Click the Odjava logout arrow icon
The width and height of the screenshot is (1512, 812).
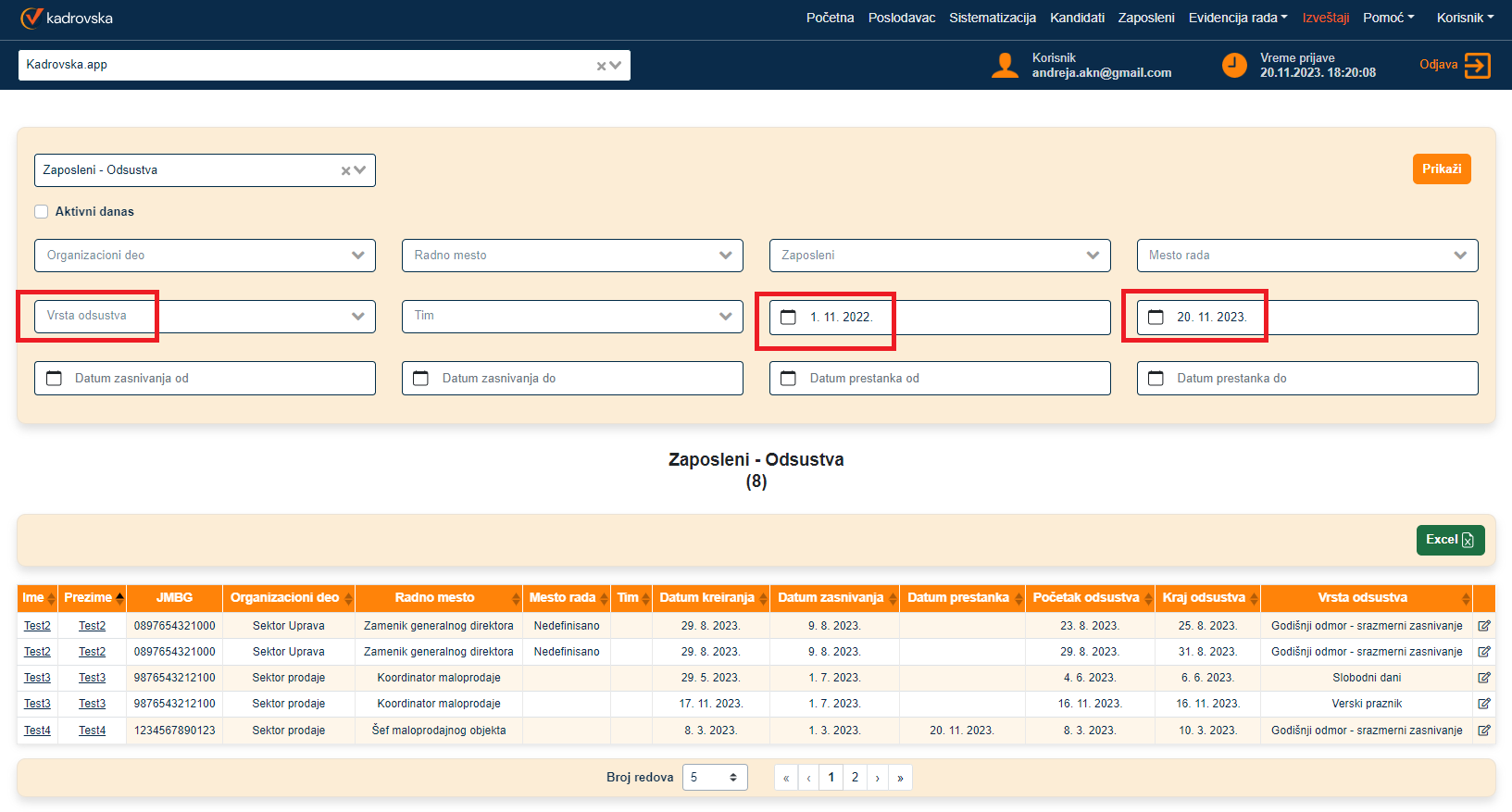1477,66
